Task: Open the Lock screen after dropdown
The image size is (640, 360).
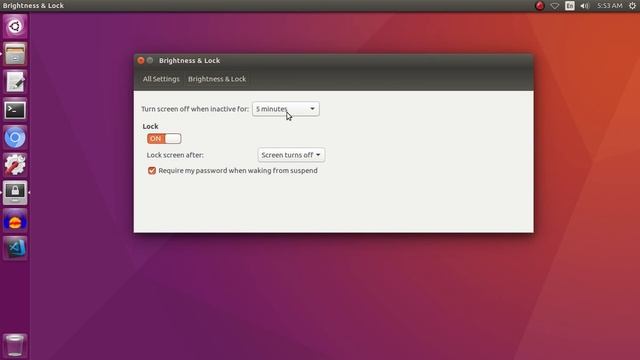Action: [x=291, y=155]
